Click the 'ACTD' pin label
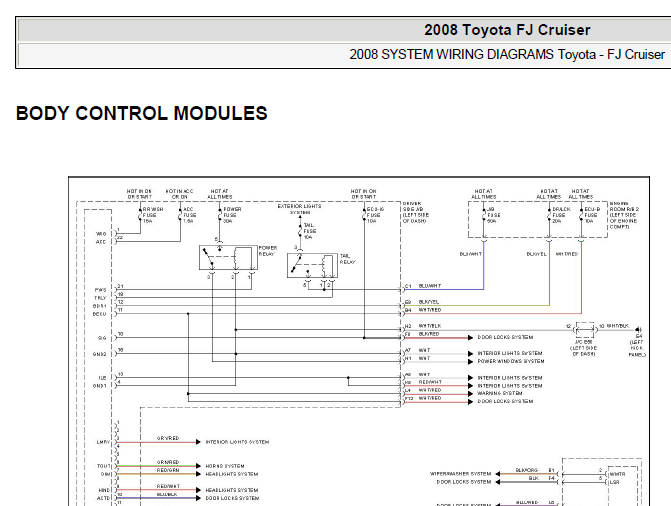This screenshot has width=671, height=506. point(103,499)
